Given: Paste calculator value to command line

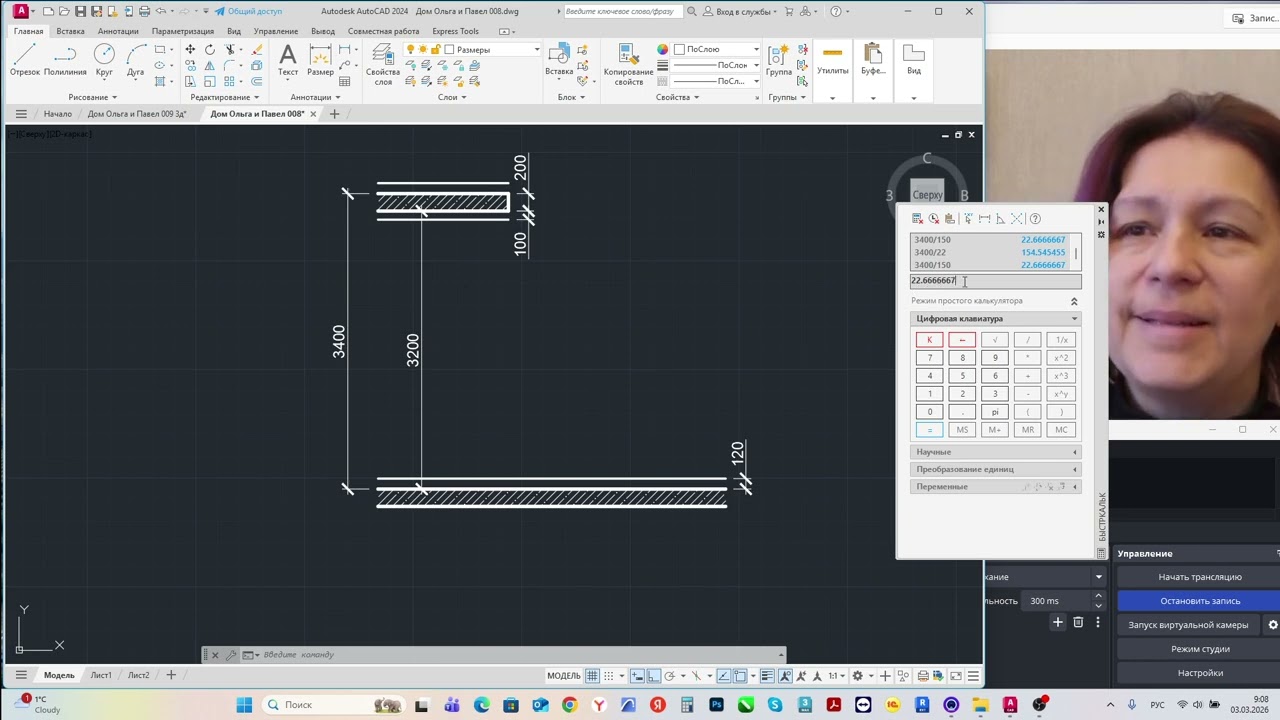Looking at the screenshot, I should coord(949,219).
